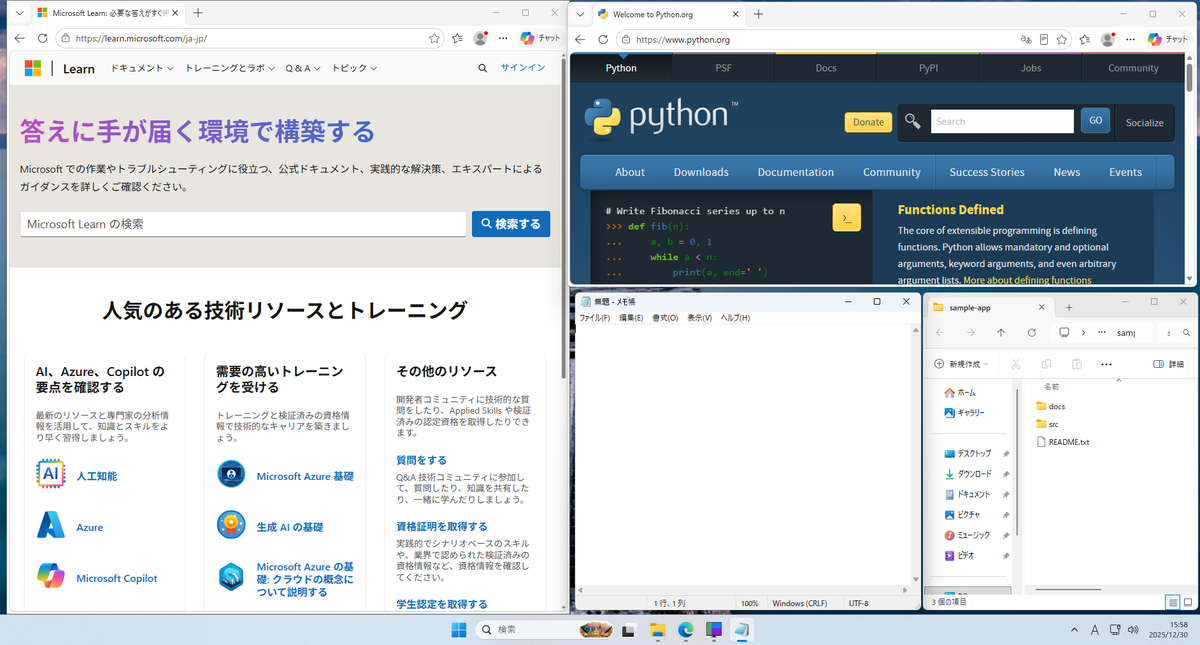Click the Search input field on python.org
Screen dimensions: 1200x645
pos(1002,121)
